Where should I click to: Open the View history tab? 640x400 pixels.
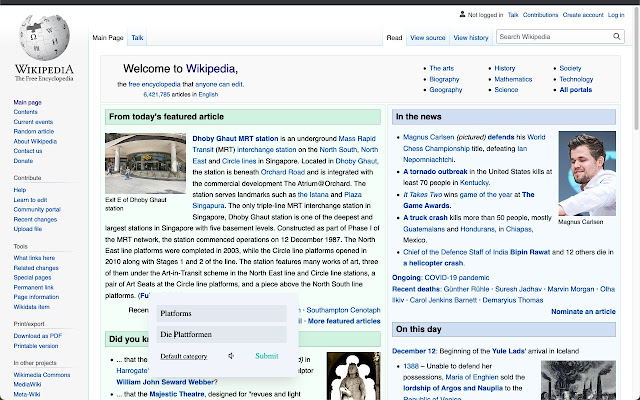pyautogui.click(x=471, y=38)
